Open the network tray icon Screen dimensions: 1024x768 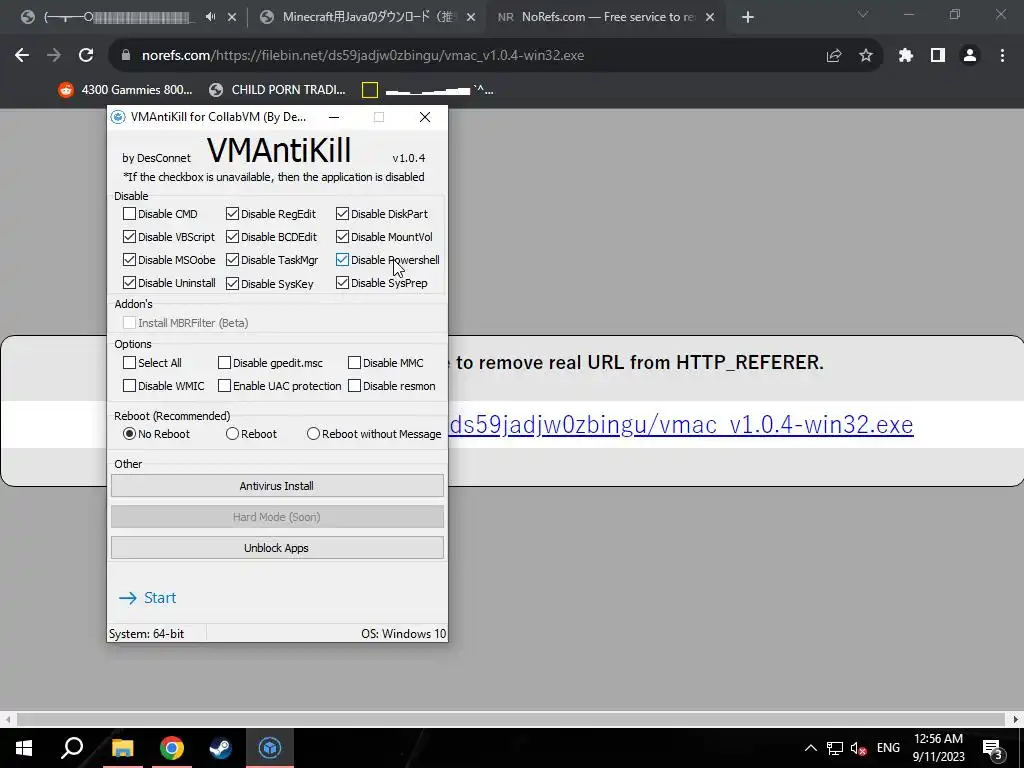pos(835,748)
